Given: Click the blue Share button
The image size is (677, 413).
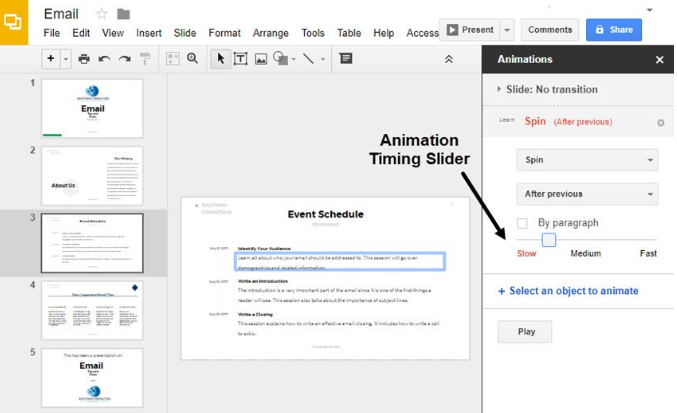Looking at the screenshot, I should click(x=614, y=30).
